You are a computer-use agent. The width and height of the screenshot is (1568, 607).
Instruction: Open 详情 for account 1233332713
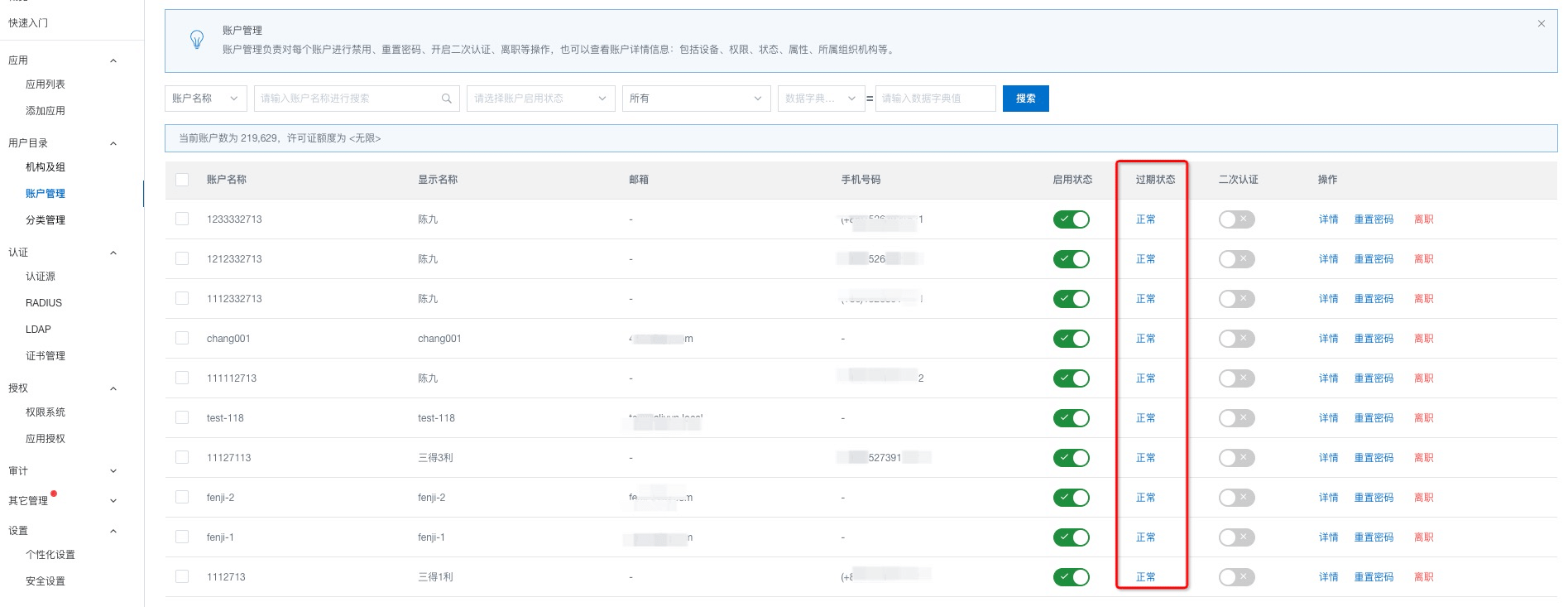(x=1328, y=219)
